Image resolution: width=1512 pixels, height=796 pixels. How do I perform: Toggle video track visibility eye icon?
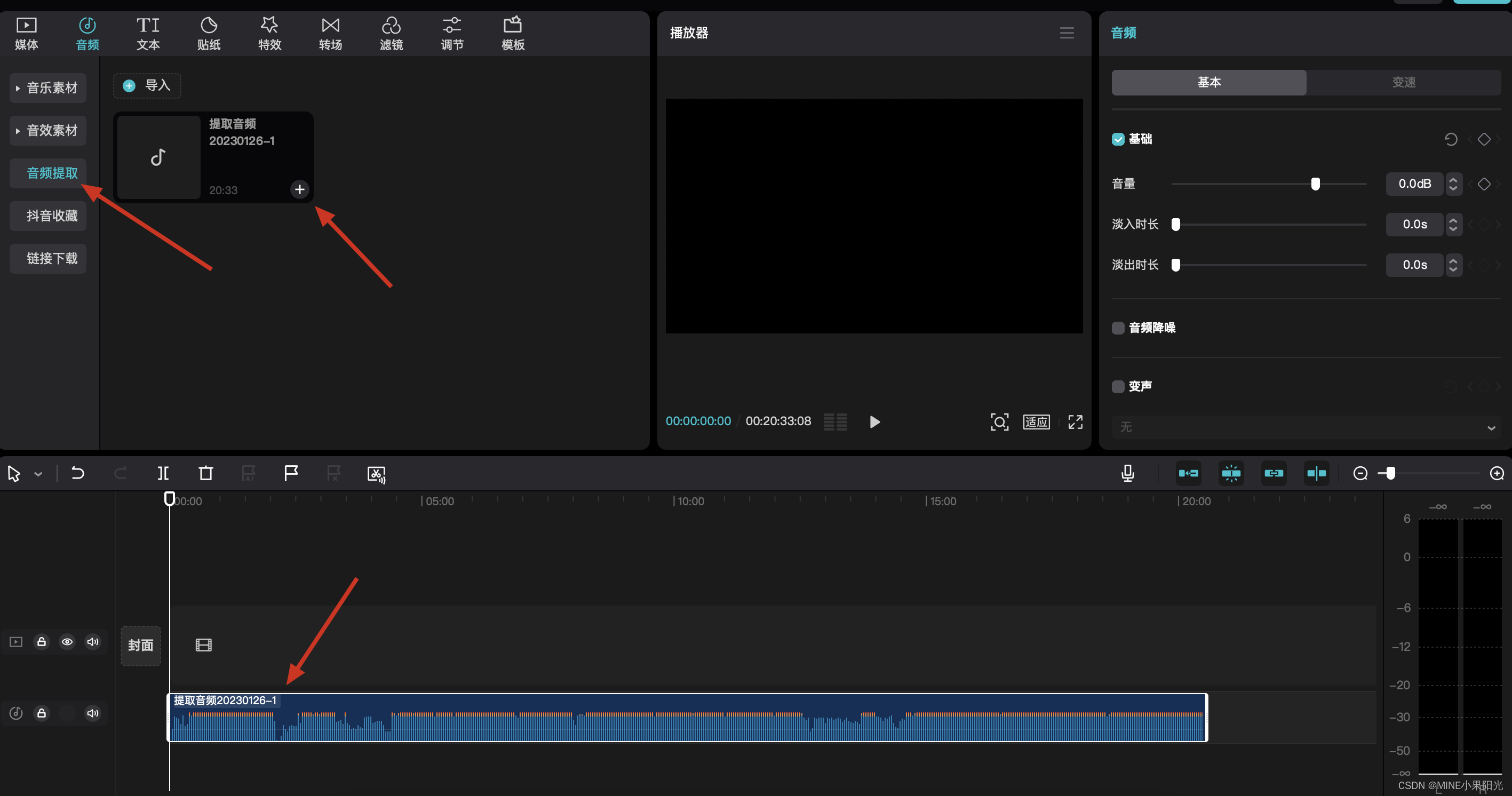[x=67, y=642]
